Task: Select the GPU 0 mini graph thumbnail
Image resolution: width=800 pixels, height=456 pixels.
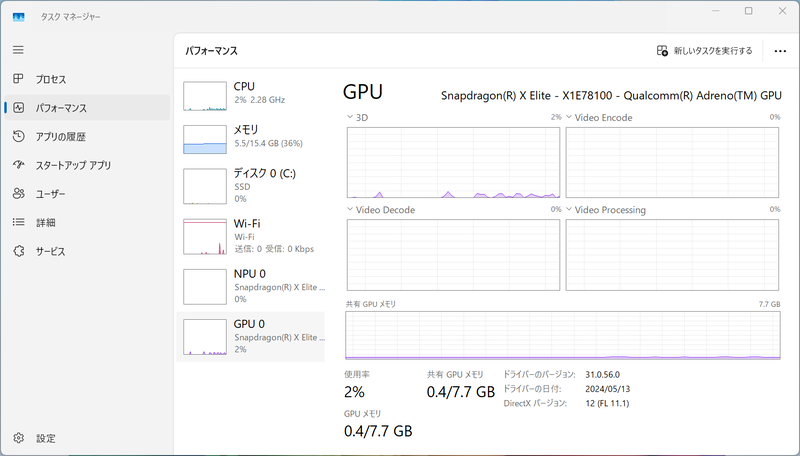Action: [x=205, y=337]
